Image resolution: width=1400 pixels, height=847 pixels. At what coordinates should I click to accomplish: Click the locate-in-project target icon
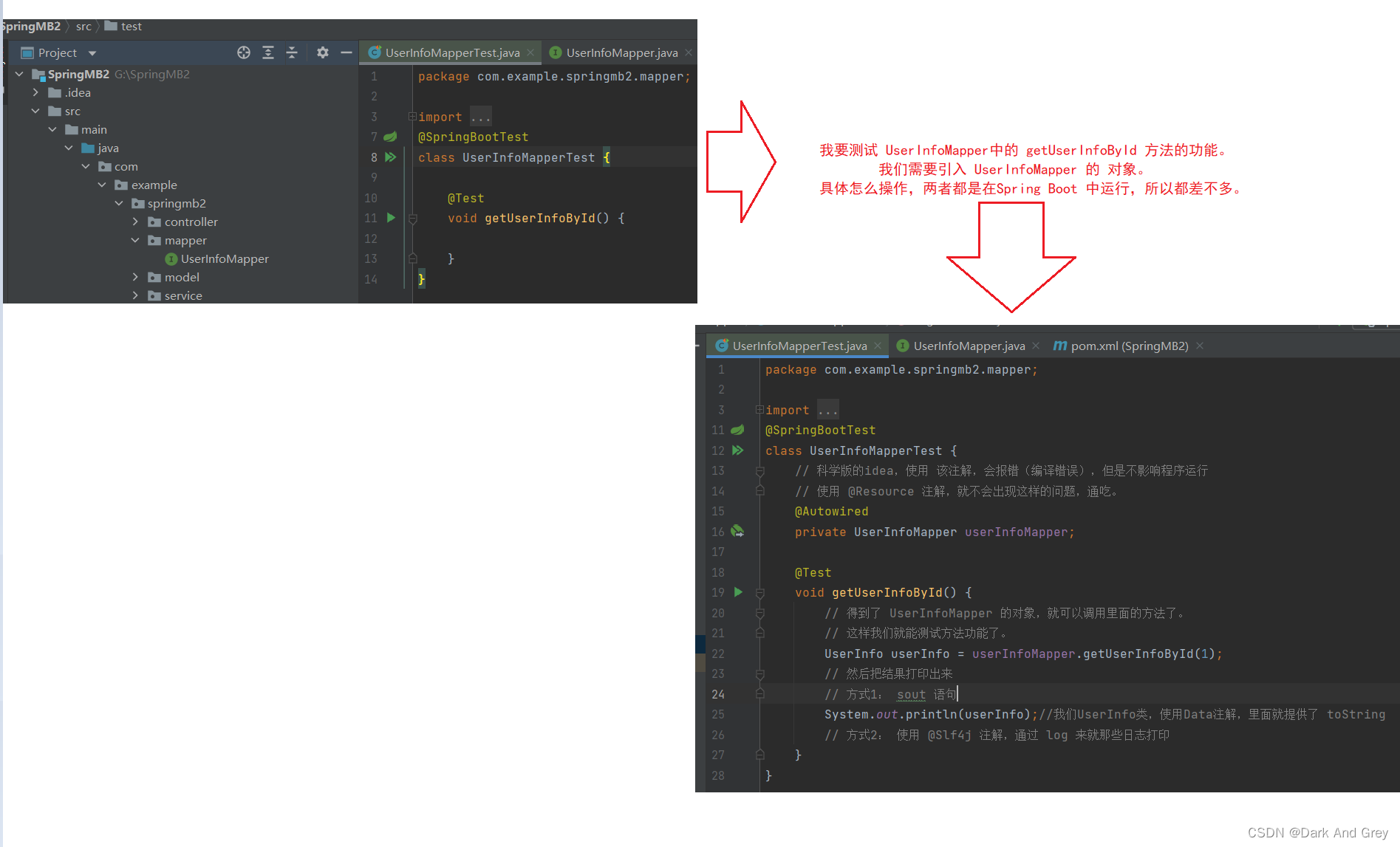(x=244, y=52)
